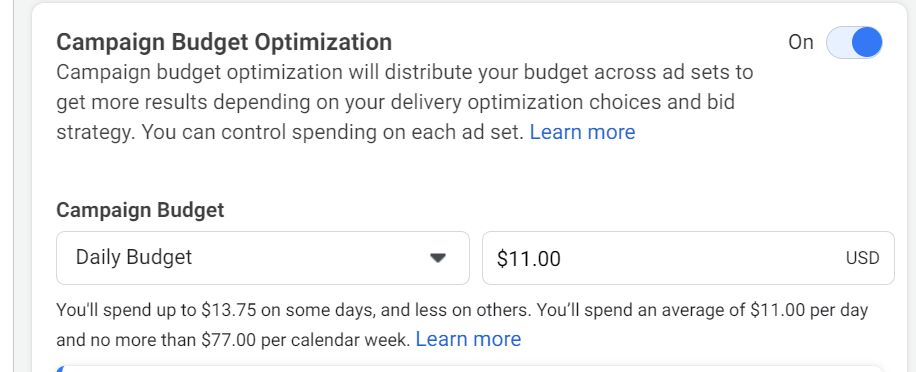Open Learn more link after "per calendar week"
The image size is (916, 372).
468,339
